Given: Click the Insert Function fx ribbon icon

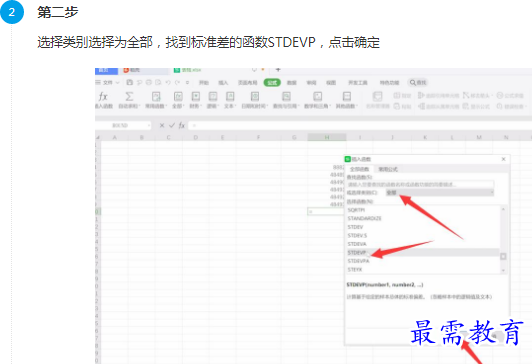Looking at the screenshot, I should point(103,97).
